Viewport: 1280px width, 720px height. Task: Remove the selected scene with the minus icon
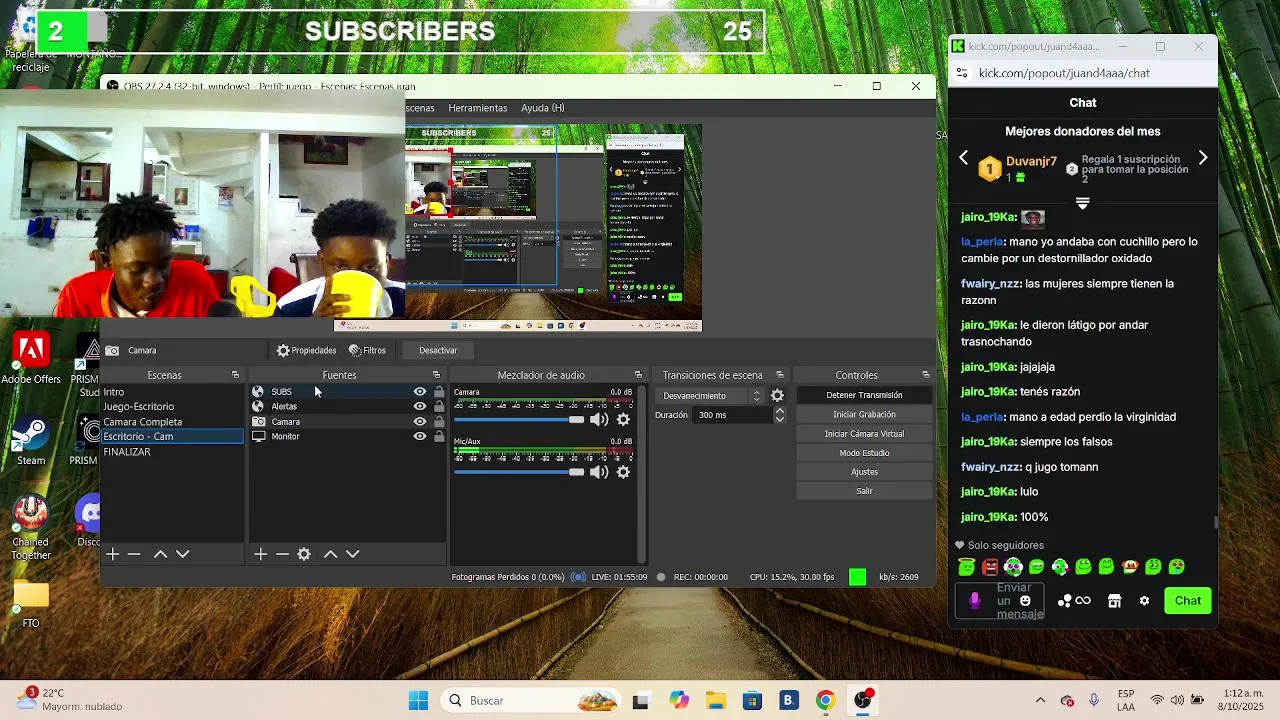(134, 554)
